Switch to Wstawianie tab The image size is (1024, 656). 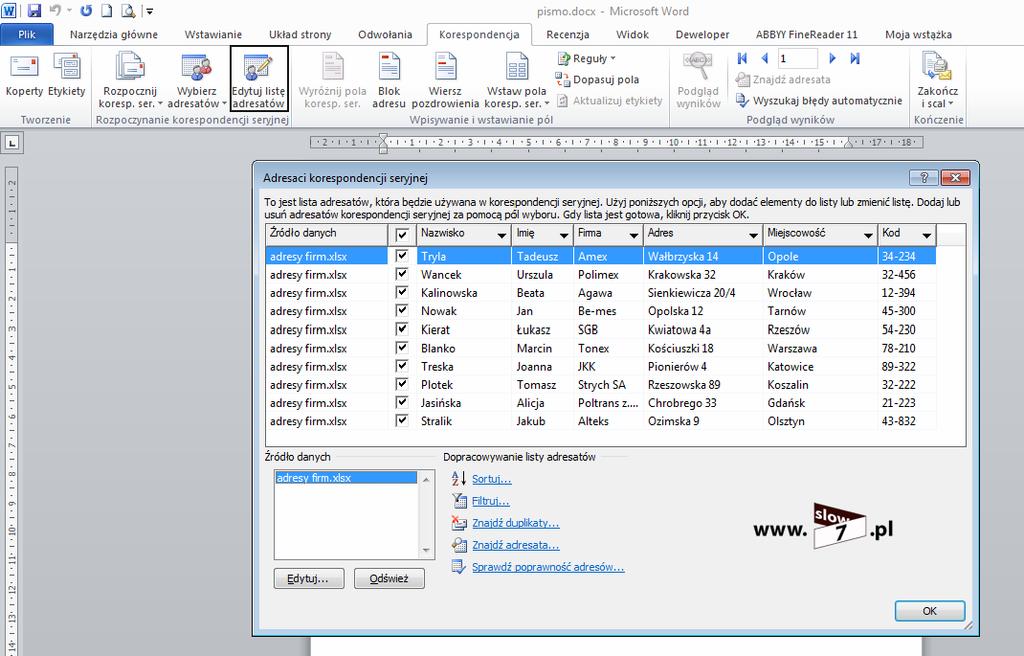[213, 35]
